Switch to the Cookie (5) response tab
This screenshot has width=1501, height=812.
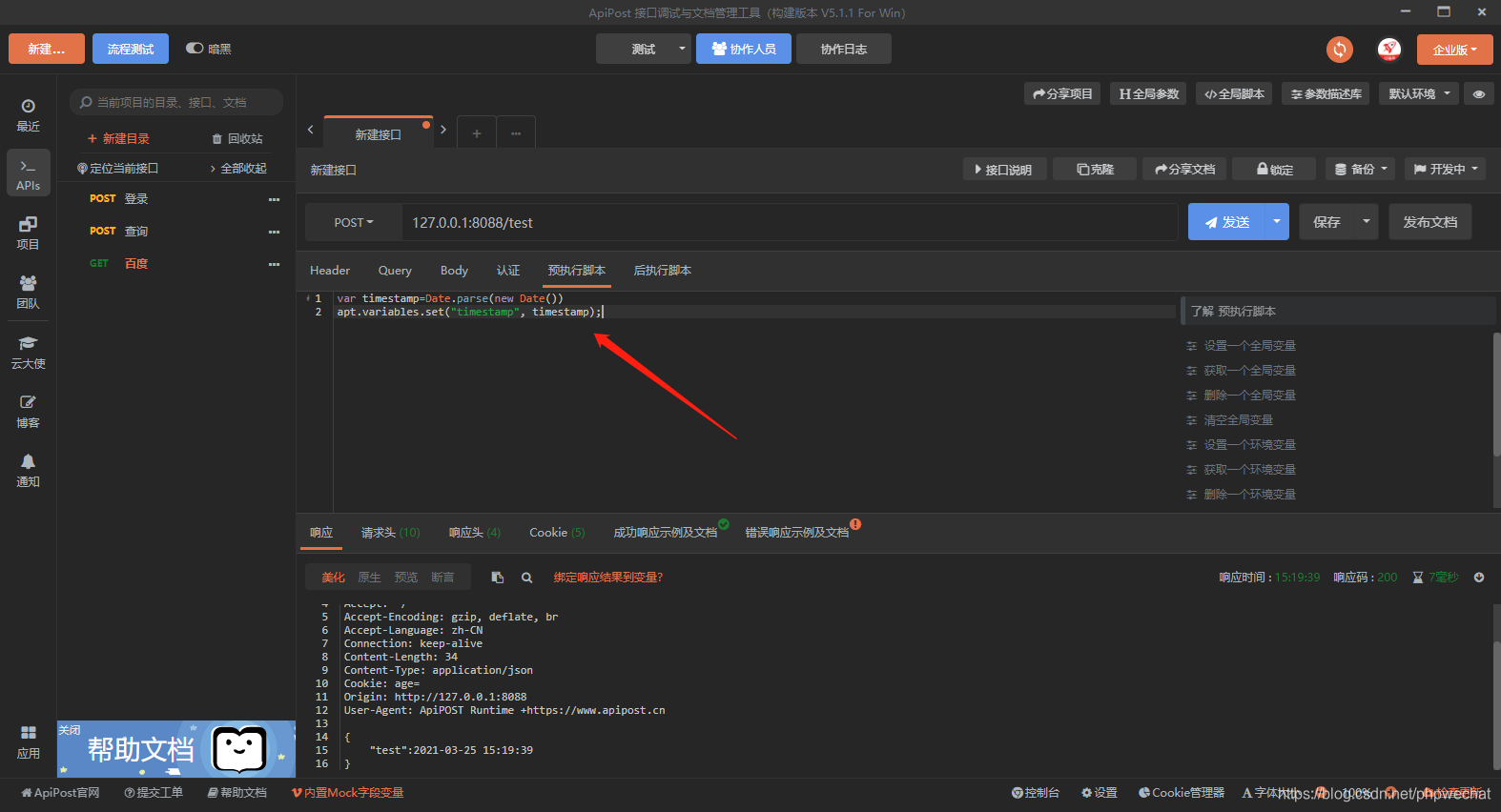[x=558, y=533]
